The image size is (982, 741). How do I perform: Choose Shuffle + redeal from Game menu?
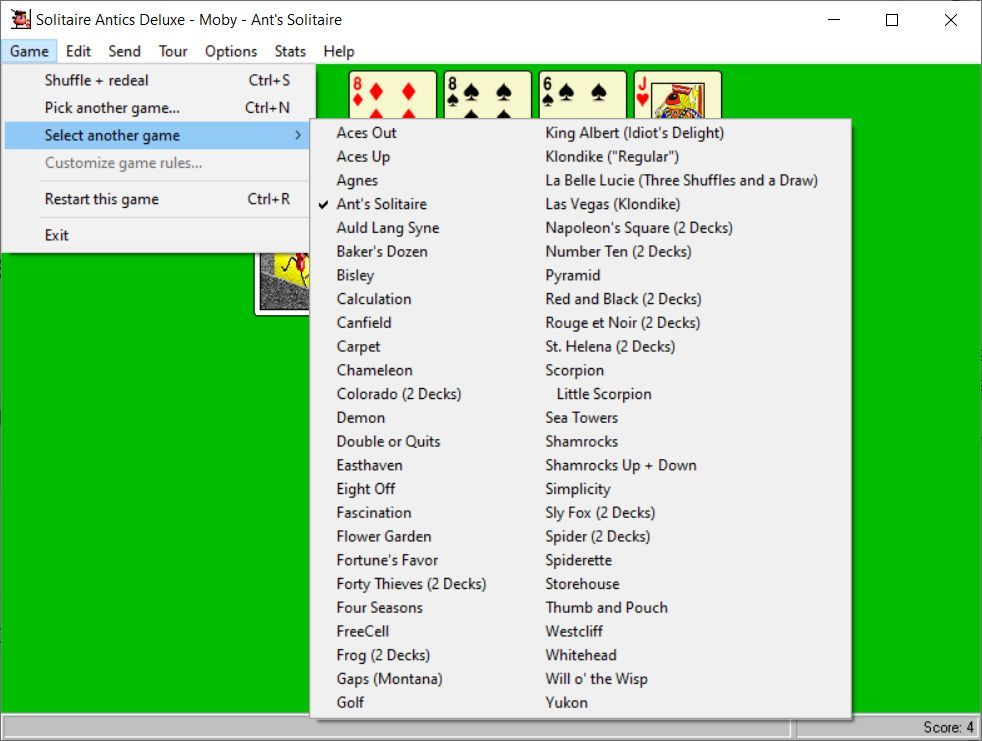coord(97,80)
